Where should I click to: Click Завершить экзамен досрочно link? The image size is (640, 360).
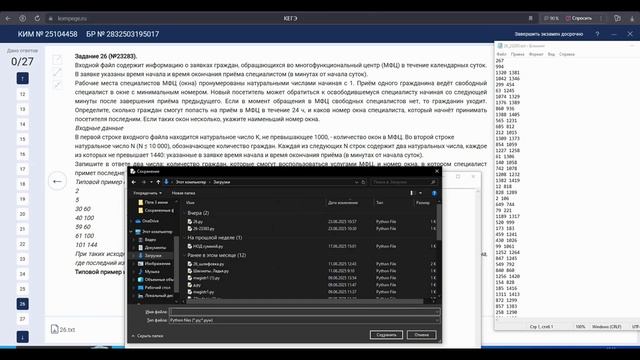pyautogui.click(x=549, y=34)
